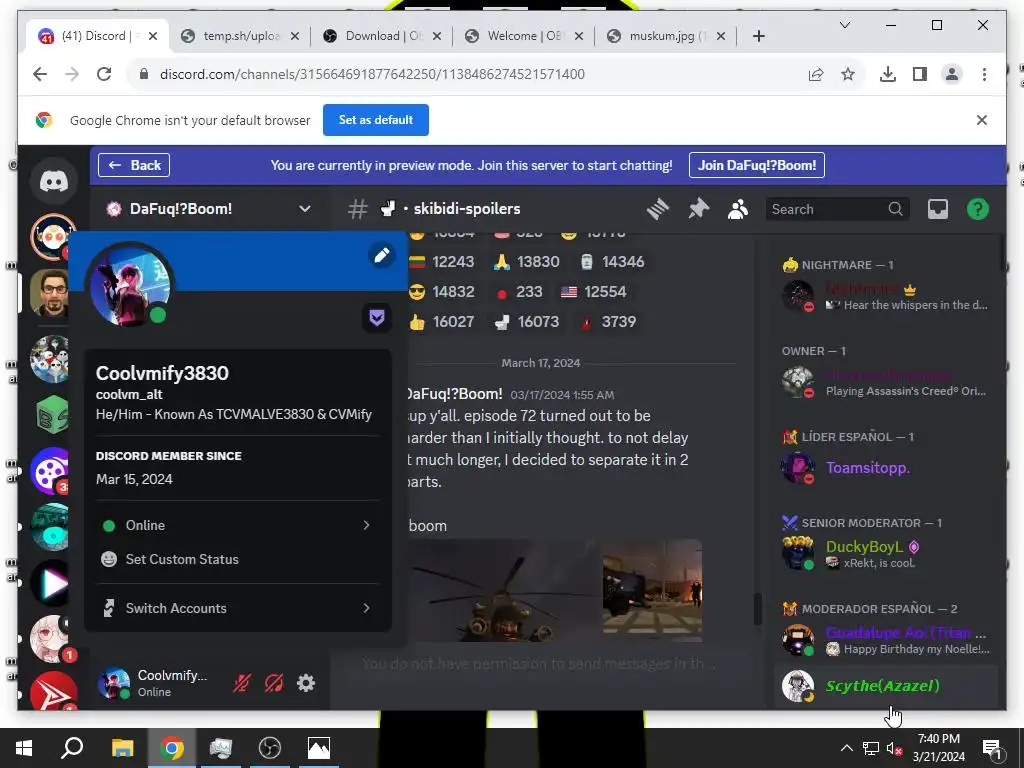The image size is (1024, 768).
Task: Open DaFuq!?Boom! server dropdown menu
Action: pos(209,209)
